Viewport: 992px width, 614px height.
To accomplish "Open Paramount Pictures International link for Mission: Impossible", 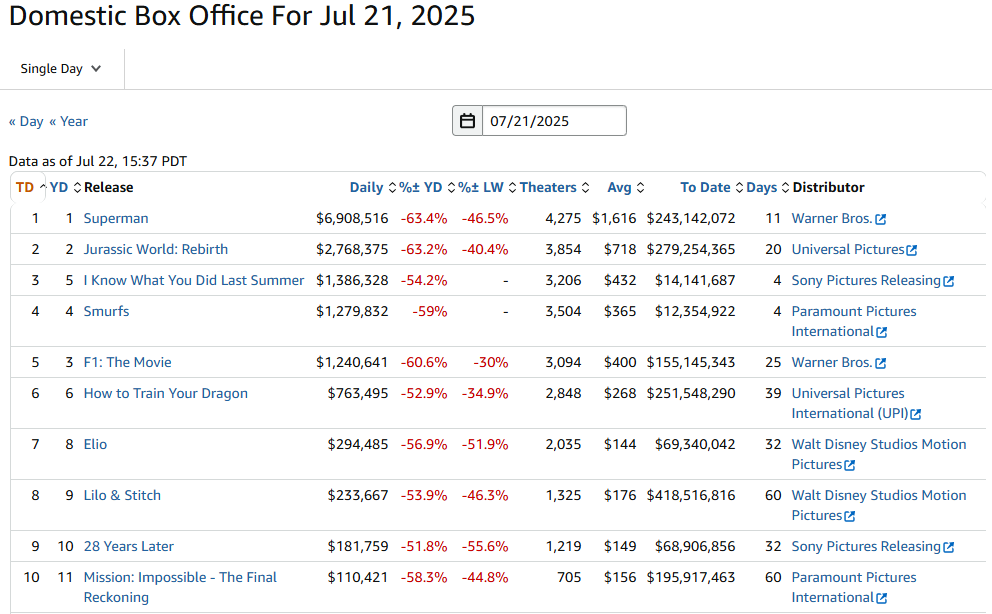I will [853, 587].
